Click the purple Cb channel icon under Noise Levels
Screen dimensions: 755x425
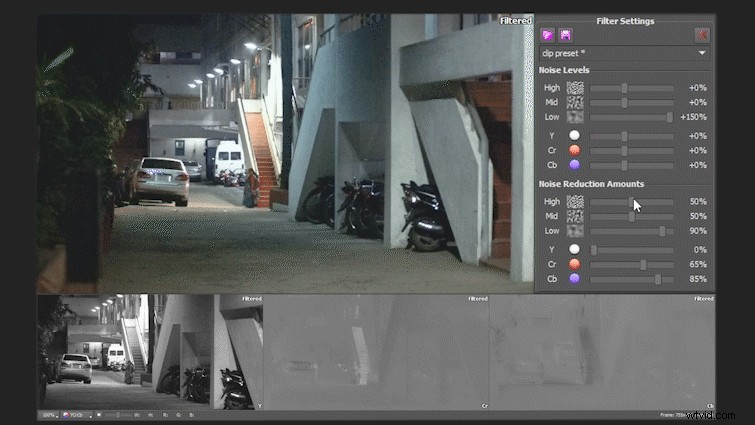tap(574, 165)
